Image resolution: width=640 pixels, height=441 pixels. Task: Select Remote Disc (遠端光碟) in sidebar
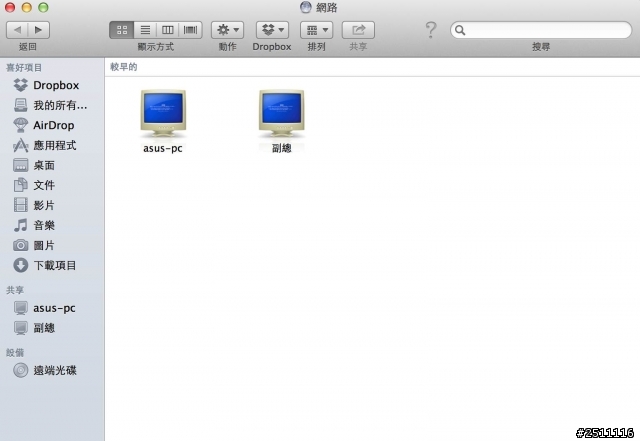[x=52, y=370]
